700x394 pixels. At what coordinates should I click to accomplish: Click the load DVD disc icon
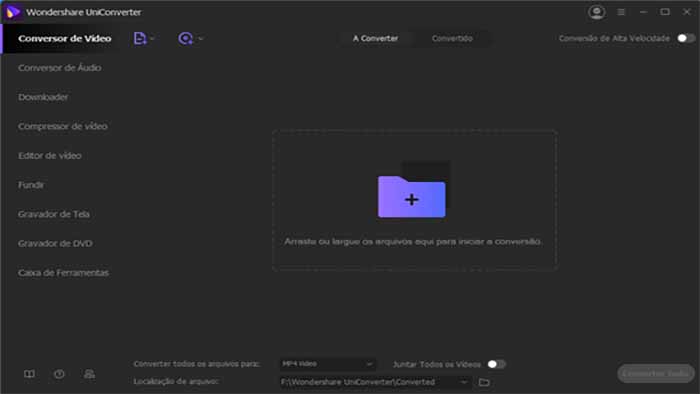point(185,39)
